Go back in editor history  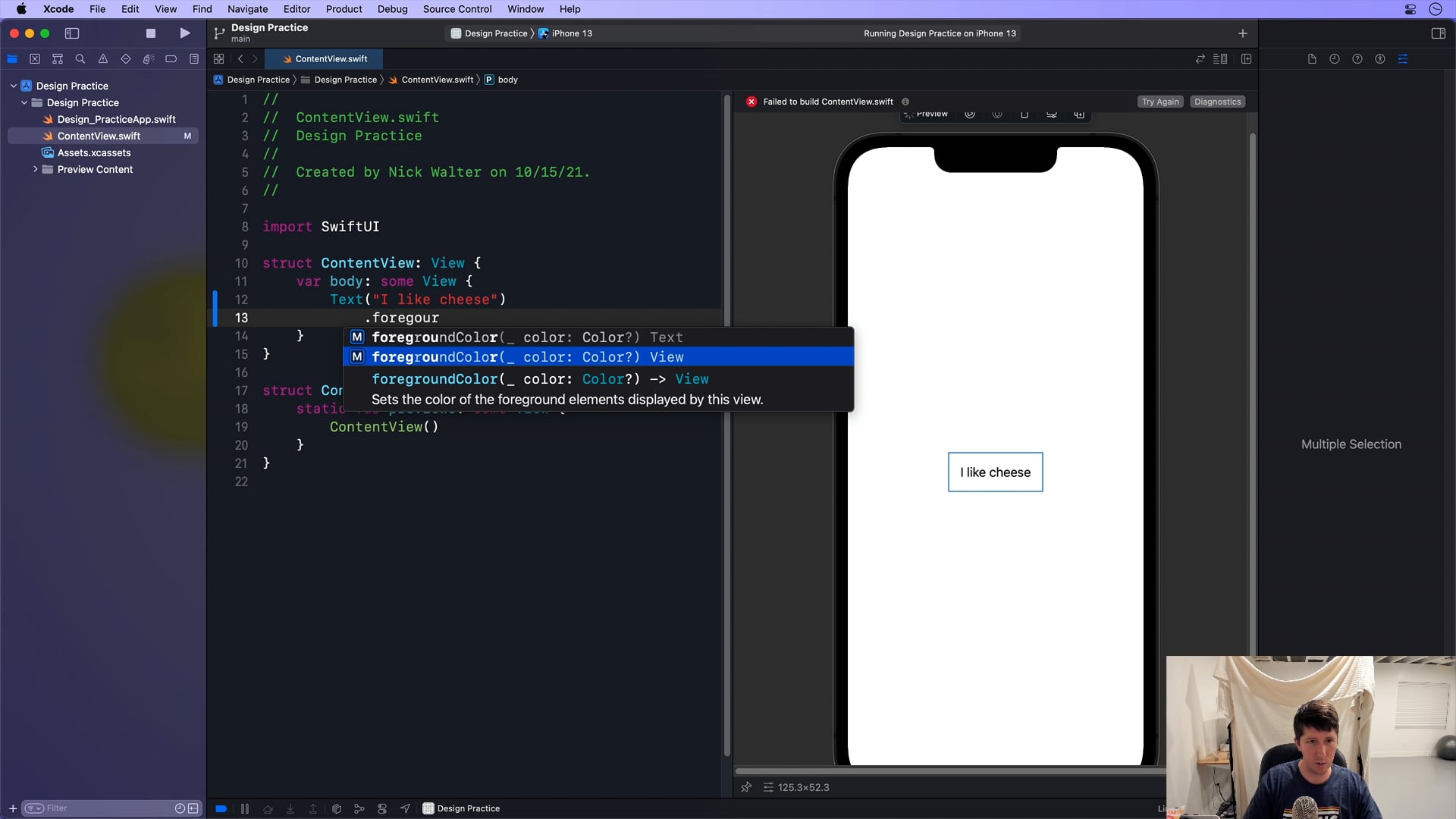pyautogui.click(x=240, y=59)
